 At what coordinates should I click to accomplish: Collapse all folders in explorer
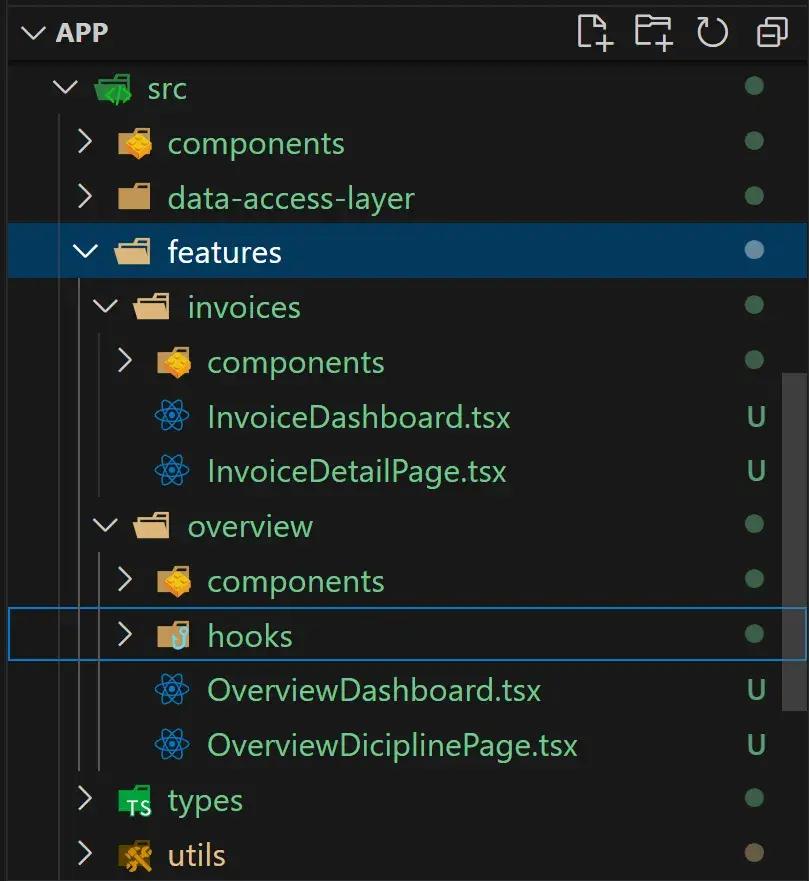coord(772,32)
